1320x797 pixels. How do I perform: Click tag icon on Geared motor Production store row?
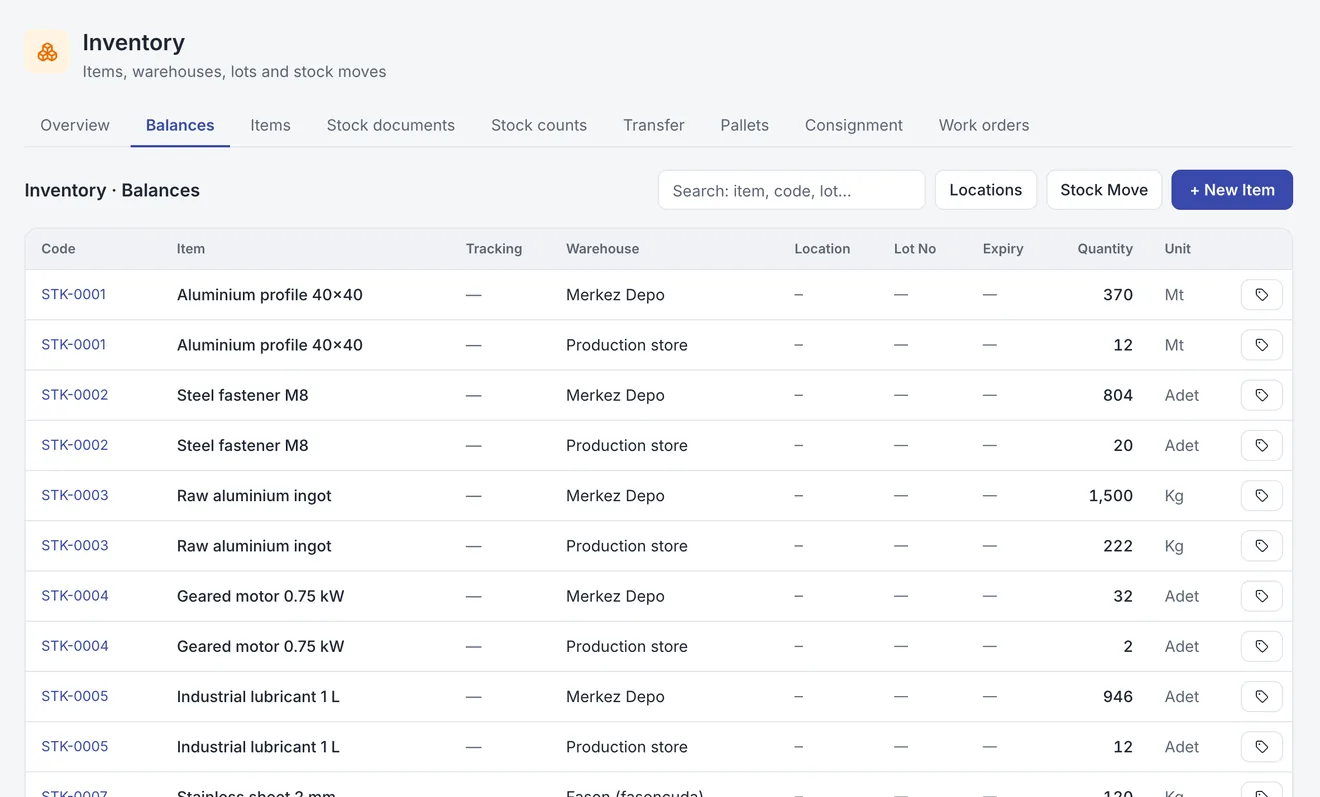click(1261, 646)
